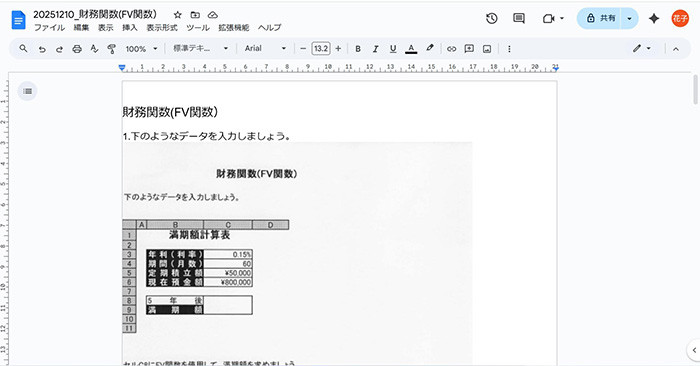Star the document with the star icon
This screenshot has width=700, height=366.
(x=177, y=15)
